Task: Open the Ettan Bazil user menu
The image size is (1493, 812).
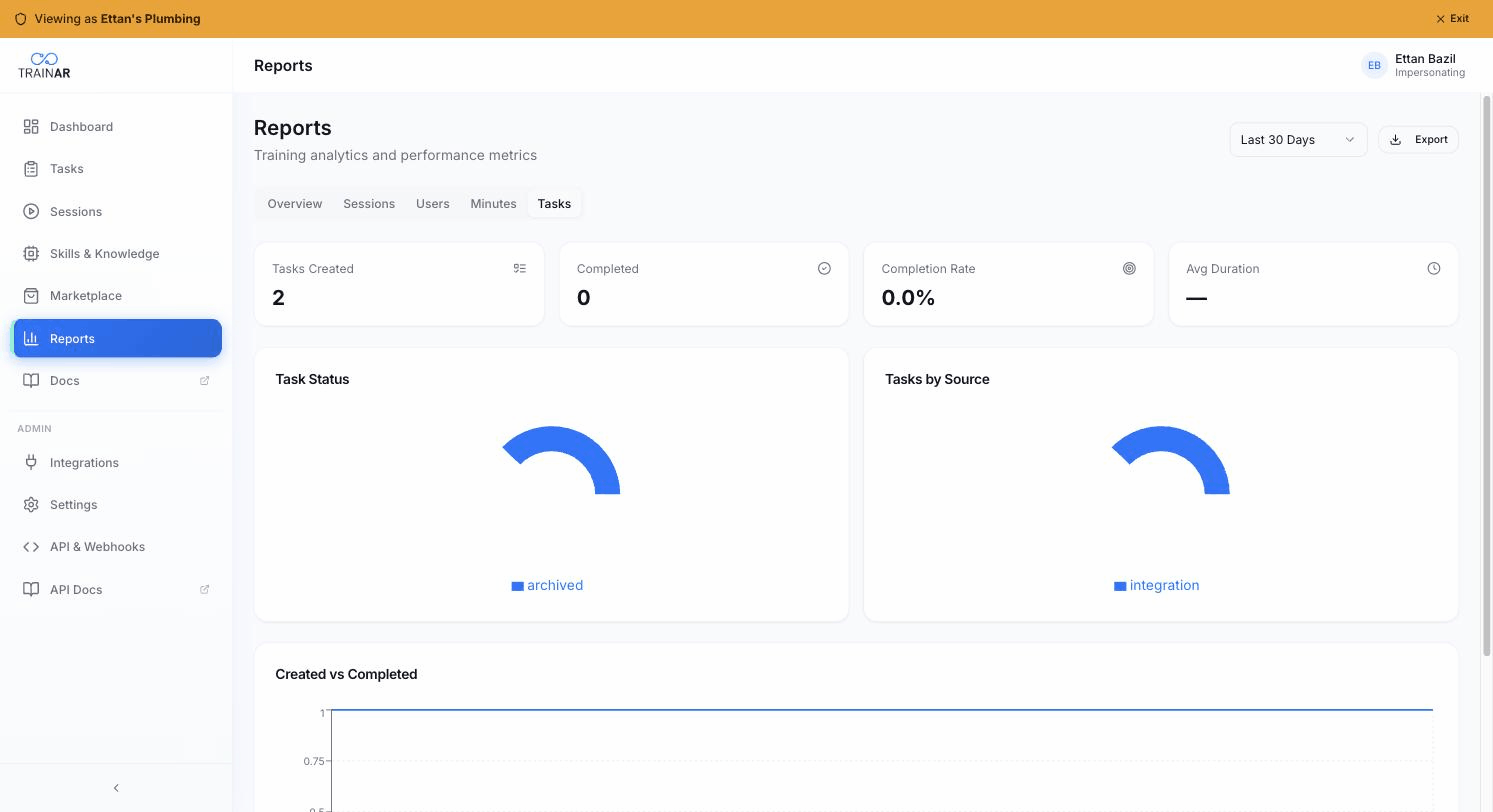Action: [x=1414, y=65]
